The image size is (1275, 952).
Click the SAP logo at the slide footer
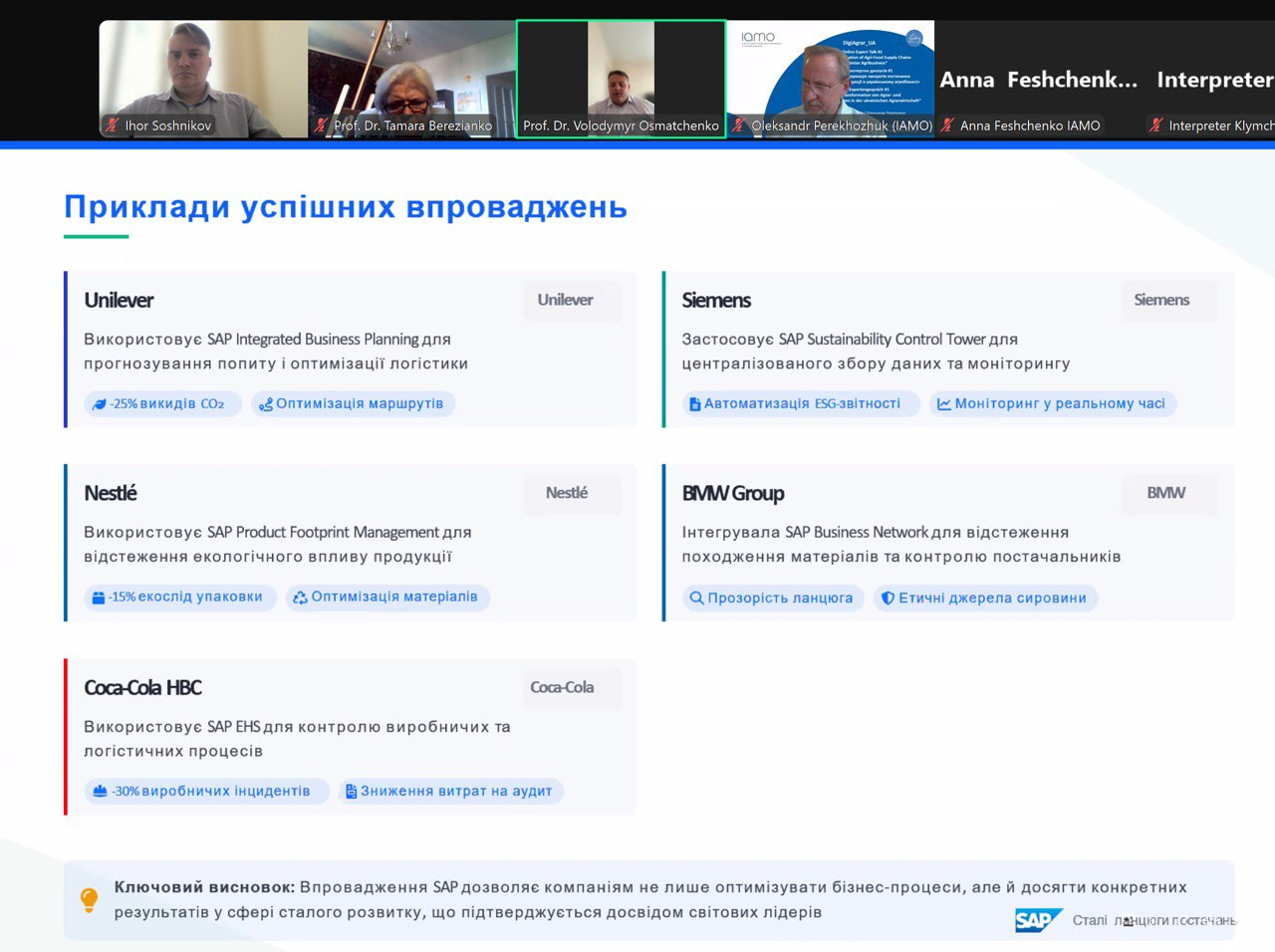point(1039,920)
